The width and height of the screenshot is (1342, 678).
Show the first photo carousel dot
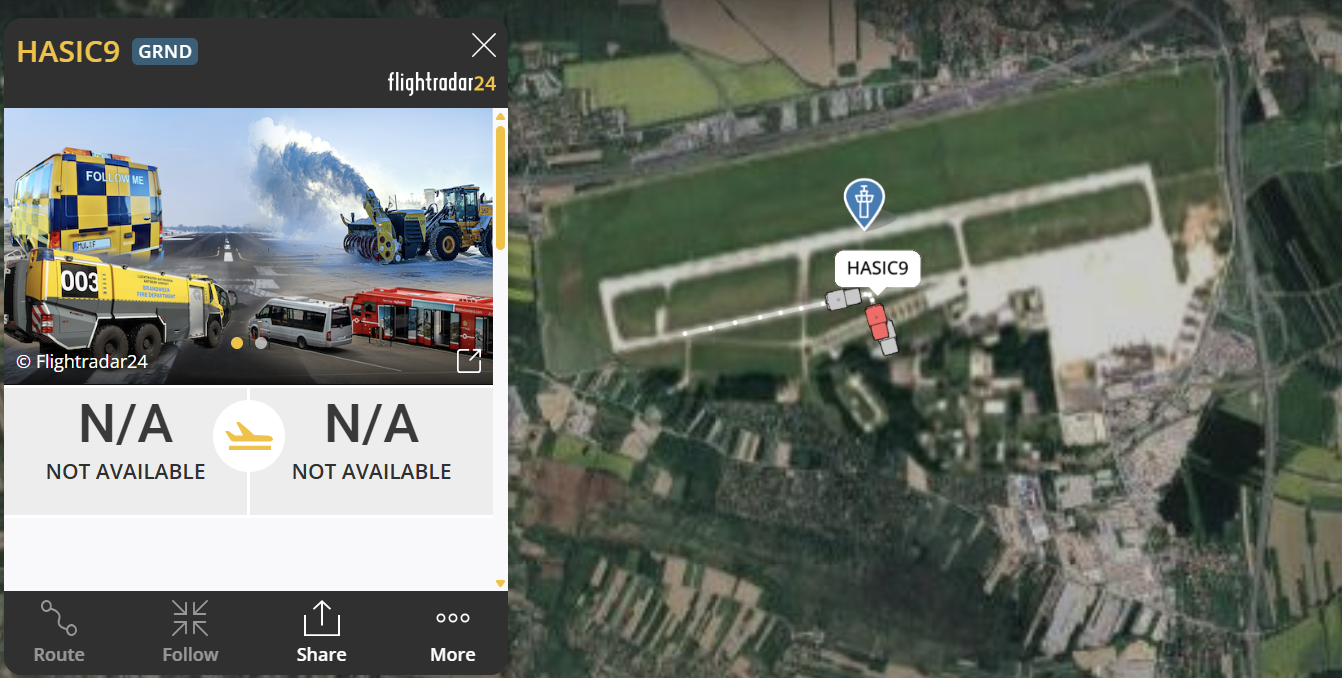(237, 343)
